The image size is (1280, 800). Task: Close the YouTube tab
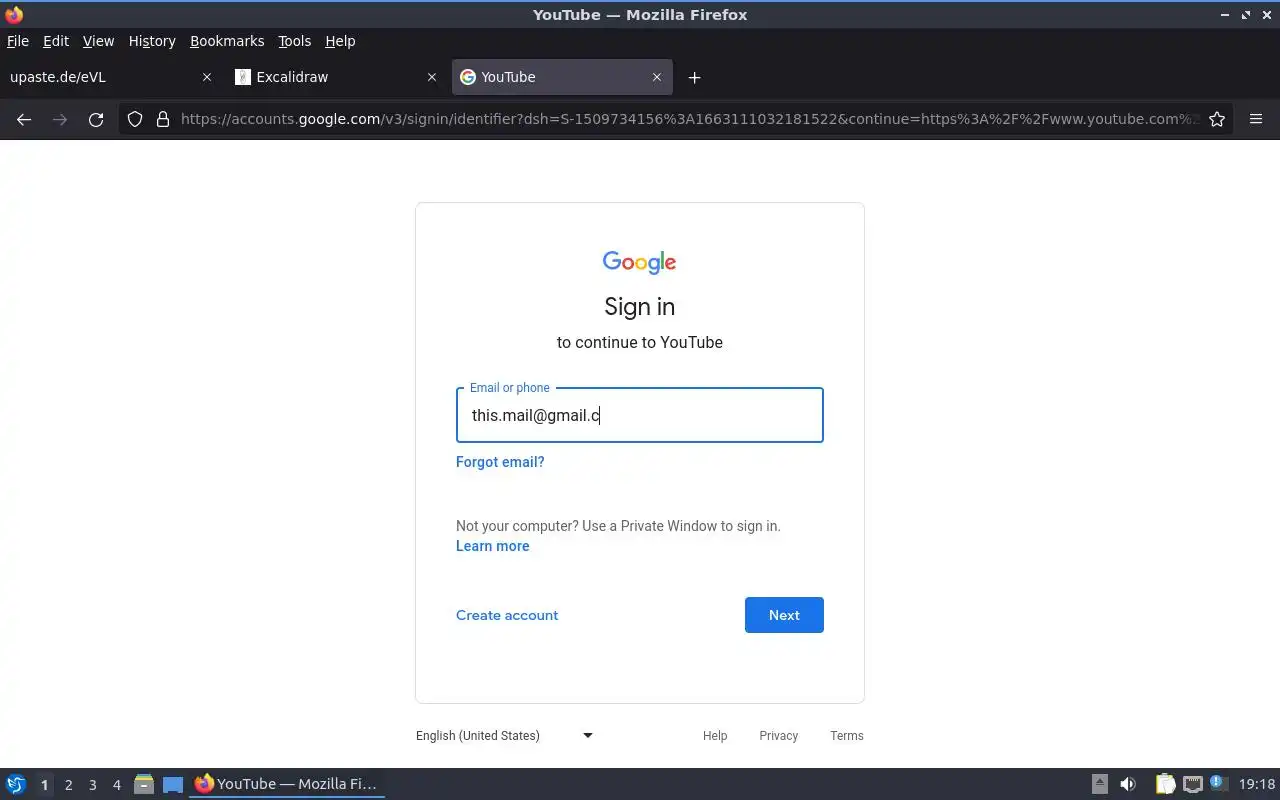pos(657,77)
